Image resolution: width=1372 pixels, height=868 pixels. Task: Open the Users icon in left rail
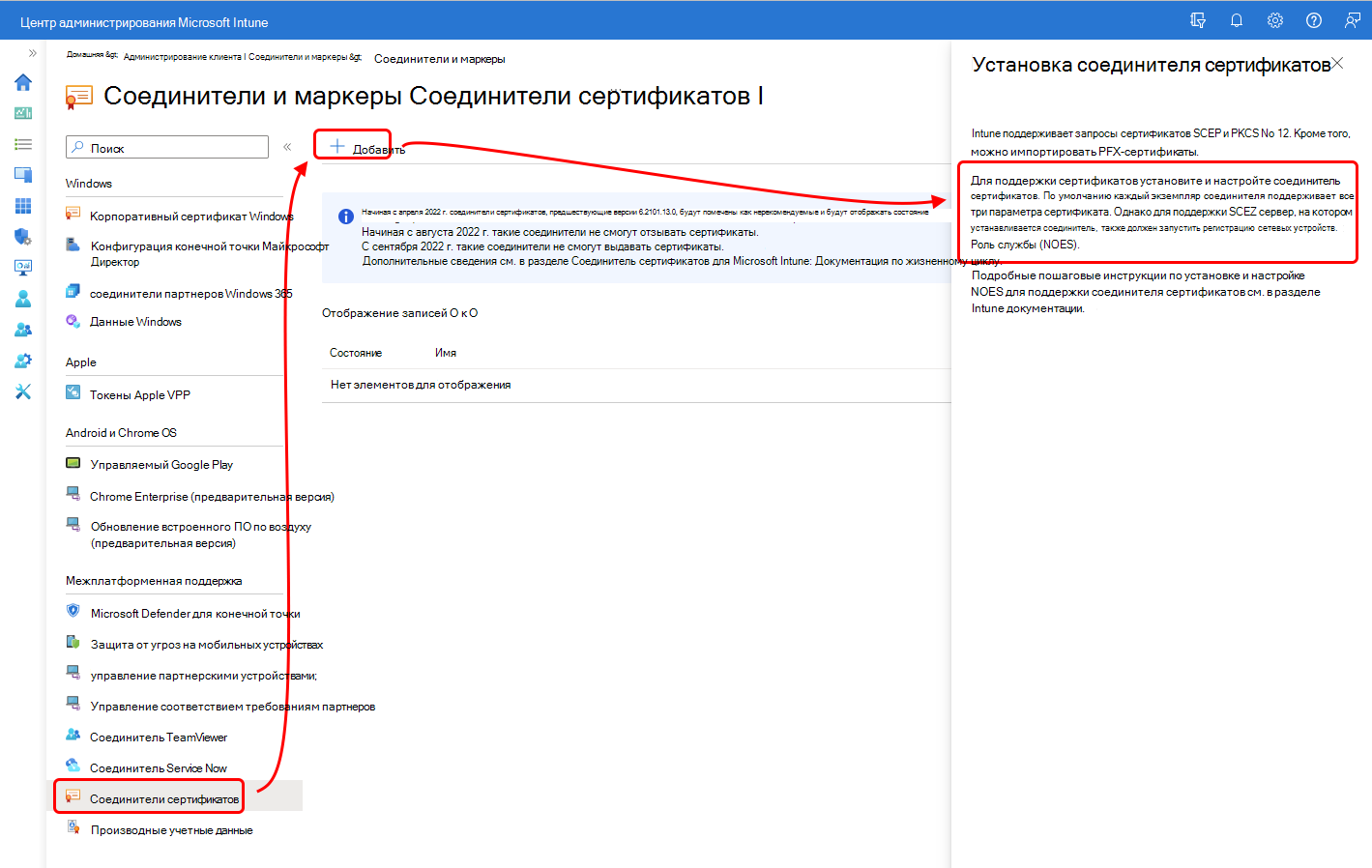point(23,299)
